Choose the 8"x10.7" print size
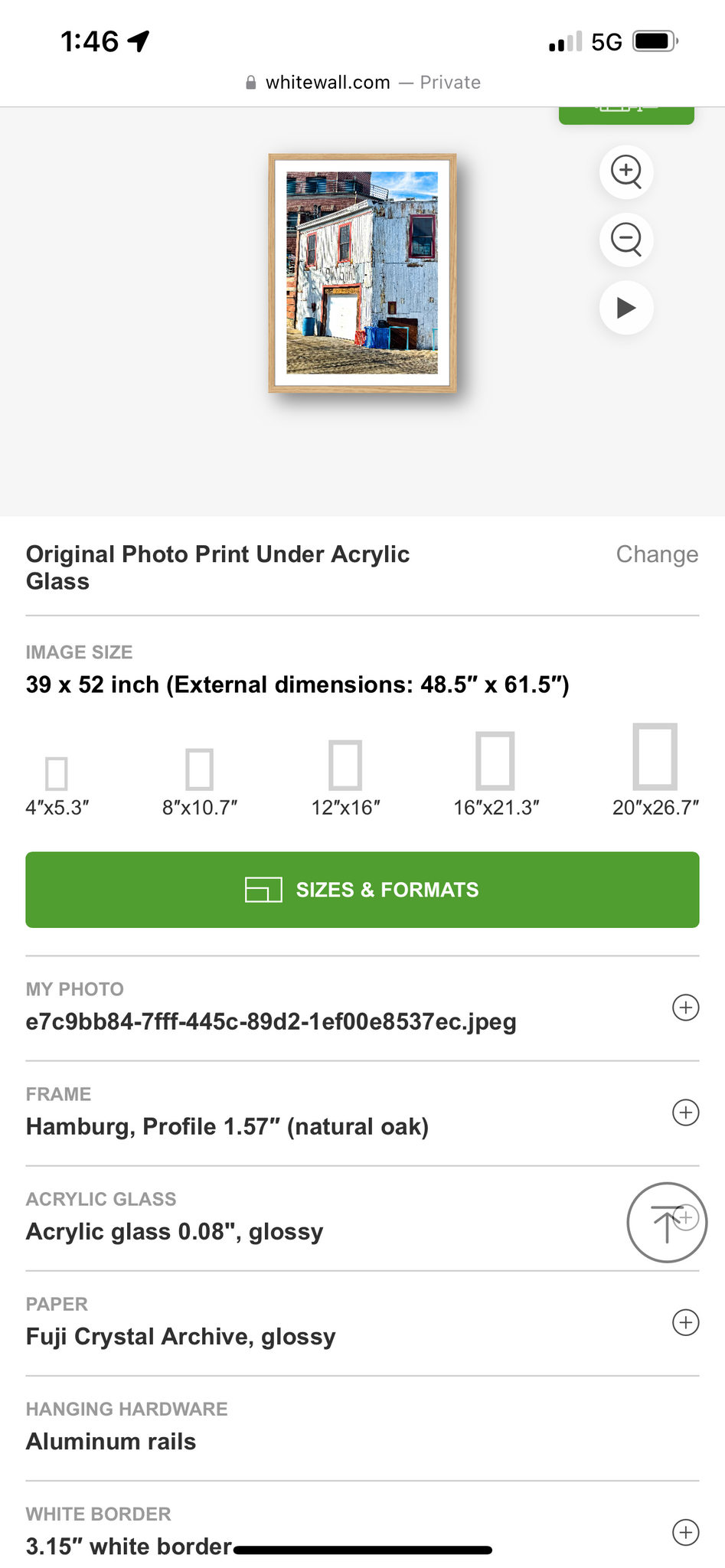Viewport: 725px width, 1568px height. [200, 769]
